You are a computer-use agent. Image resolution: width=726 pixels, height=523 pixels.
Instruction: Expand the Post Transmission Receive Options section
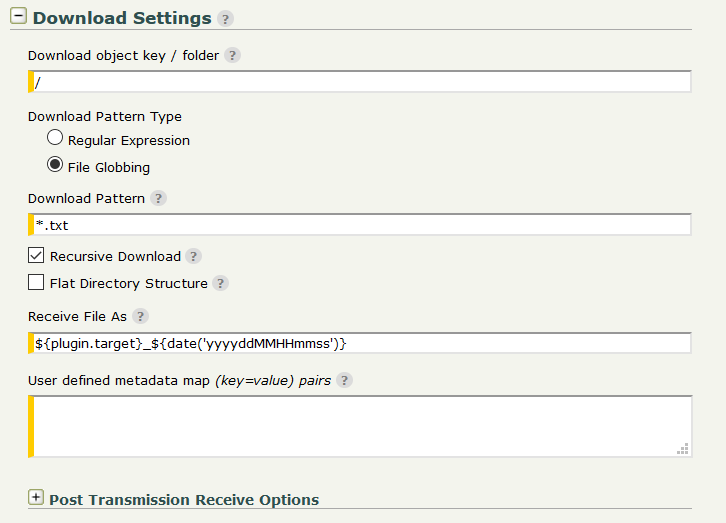(36, 497)
